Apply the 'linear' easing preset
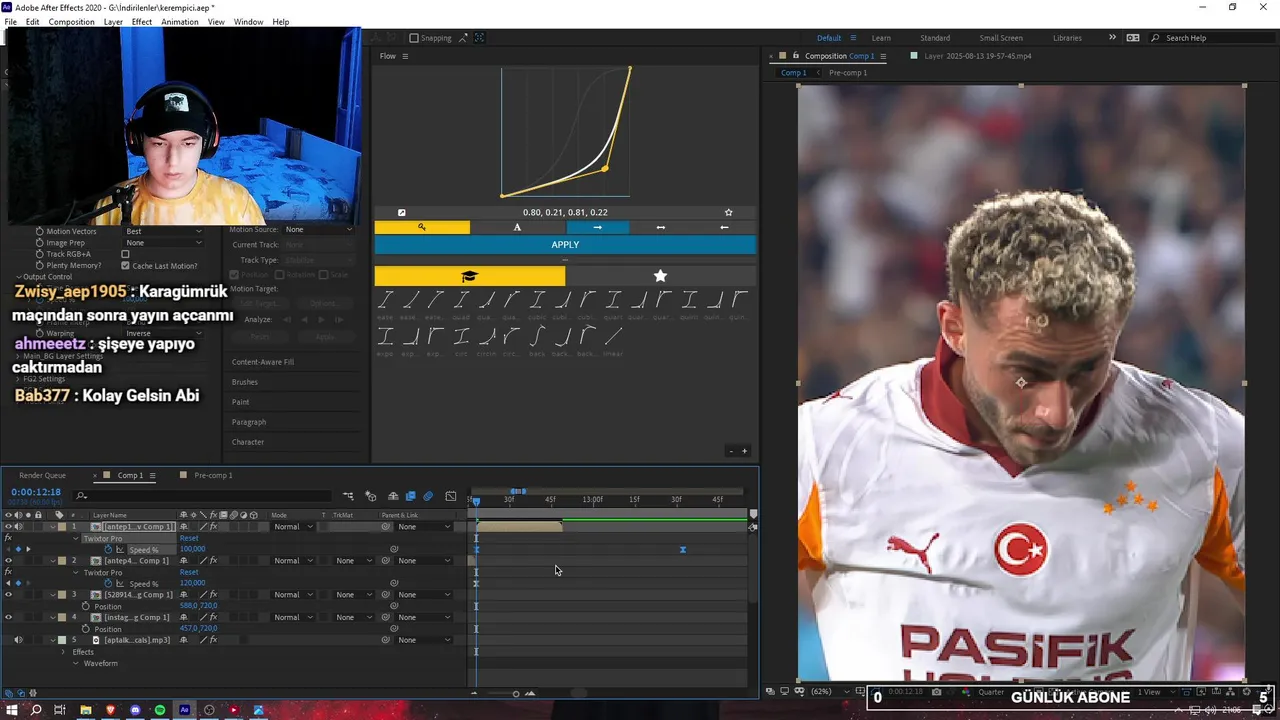1280x720 pixels. [613, 338]
